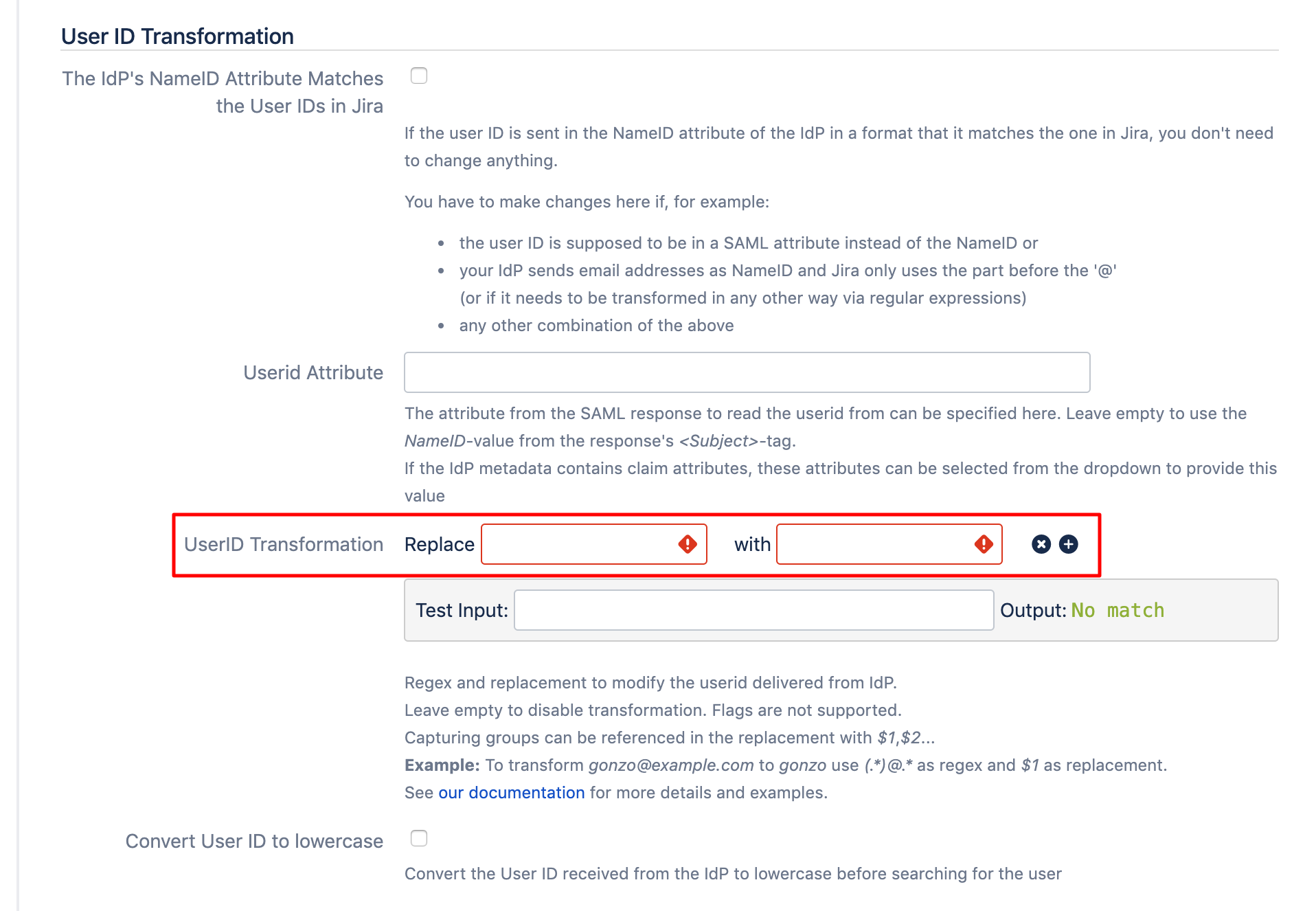Viewport: 1316px width, 911px height.
Task: Focus the Userid Attribute text field
Action: pyautogui.click(x=747, y=372)
